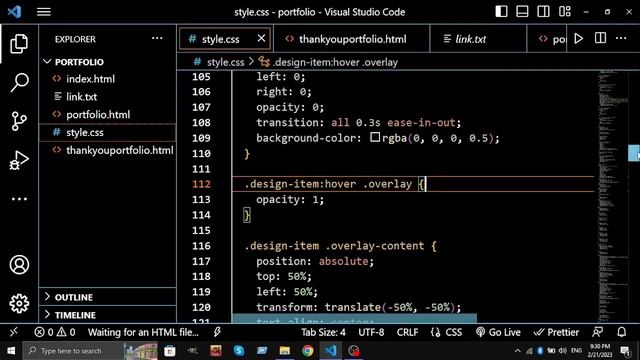640x360 pixels.
Task: Select the style.css editor tab
Action: tap(225, 39)
